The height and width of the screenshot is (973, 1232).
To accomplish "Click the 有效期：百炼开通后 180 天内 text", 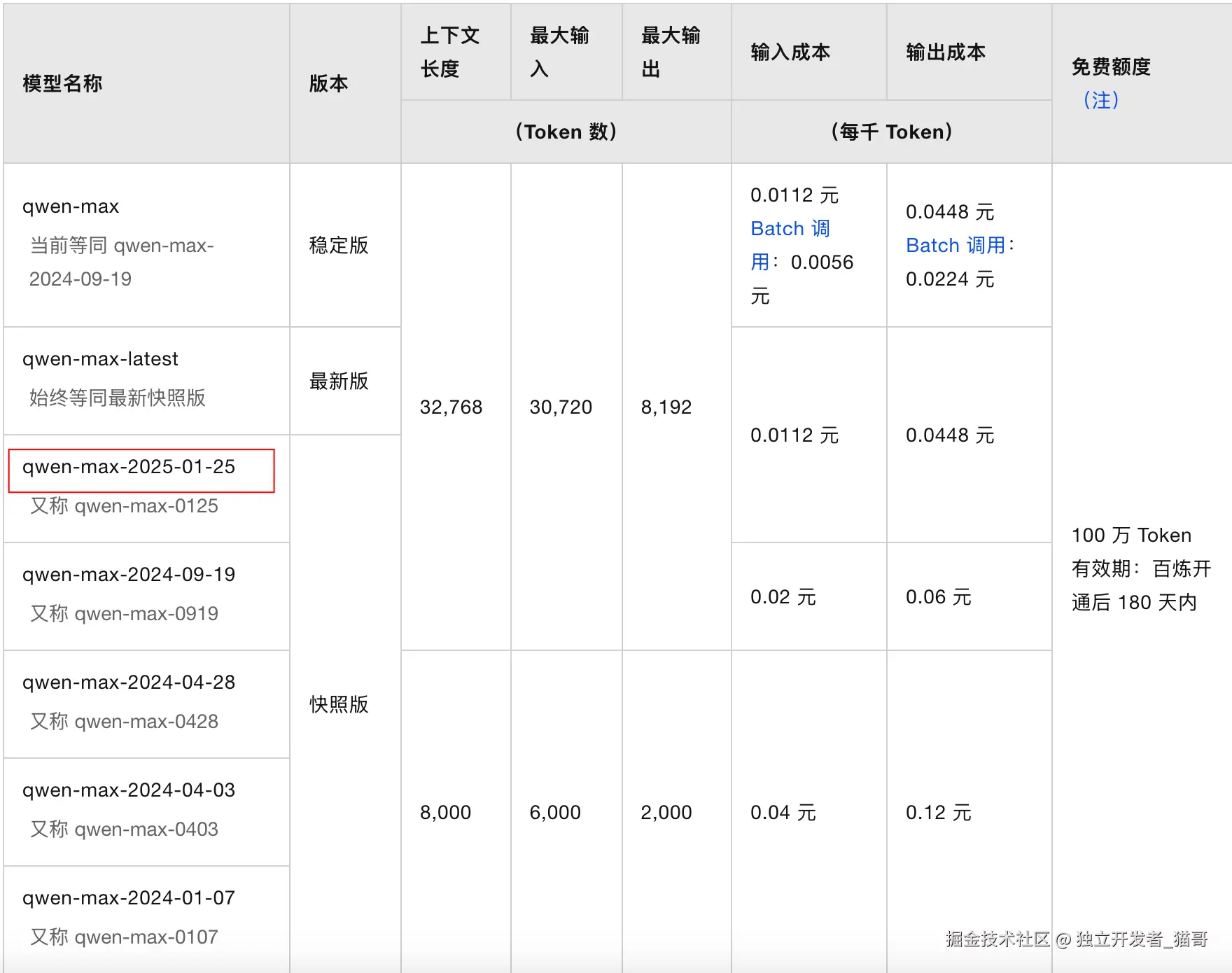I will pos(1141,586).
